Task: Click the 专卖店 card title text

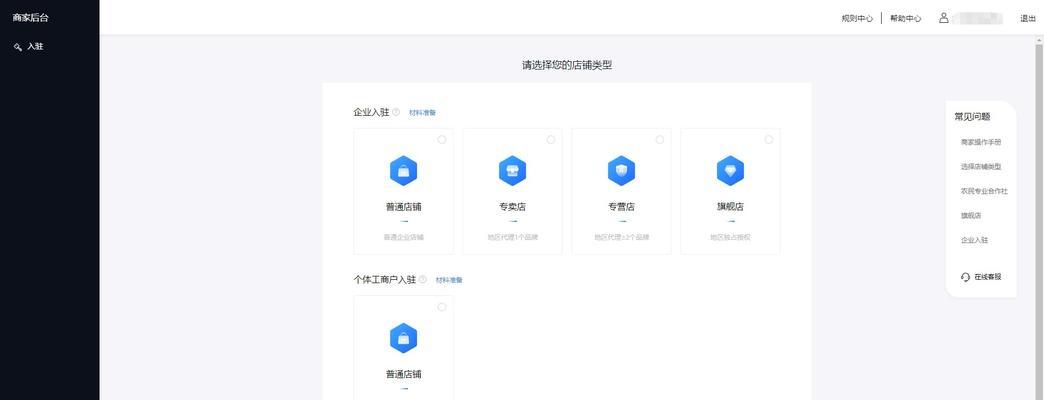Action: pyautogui.click(x=512, y=206)
